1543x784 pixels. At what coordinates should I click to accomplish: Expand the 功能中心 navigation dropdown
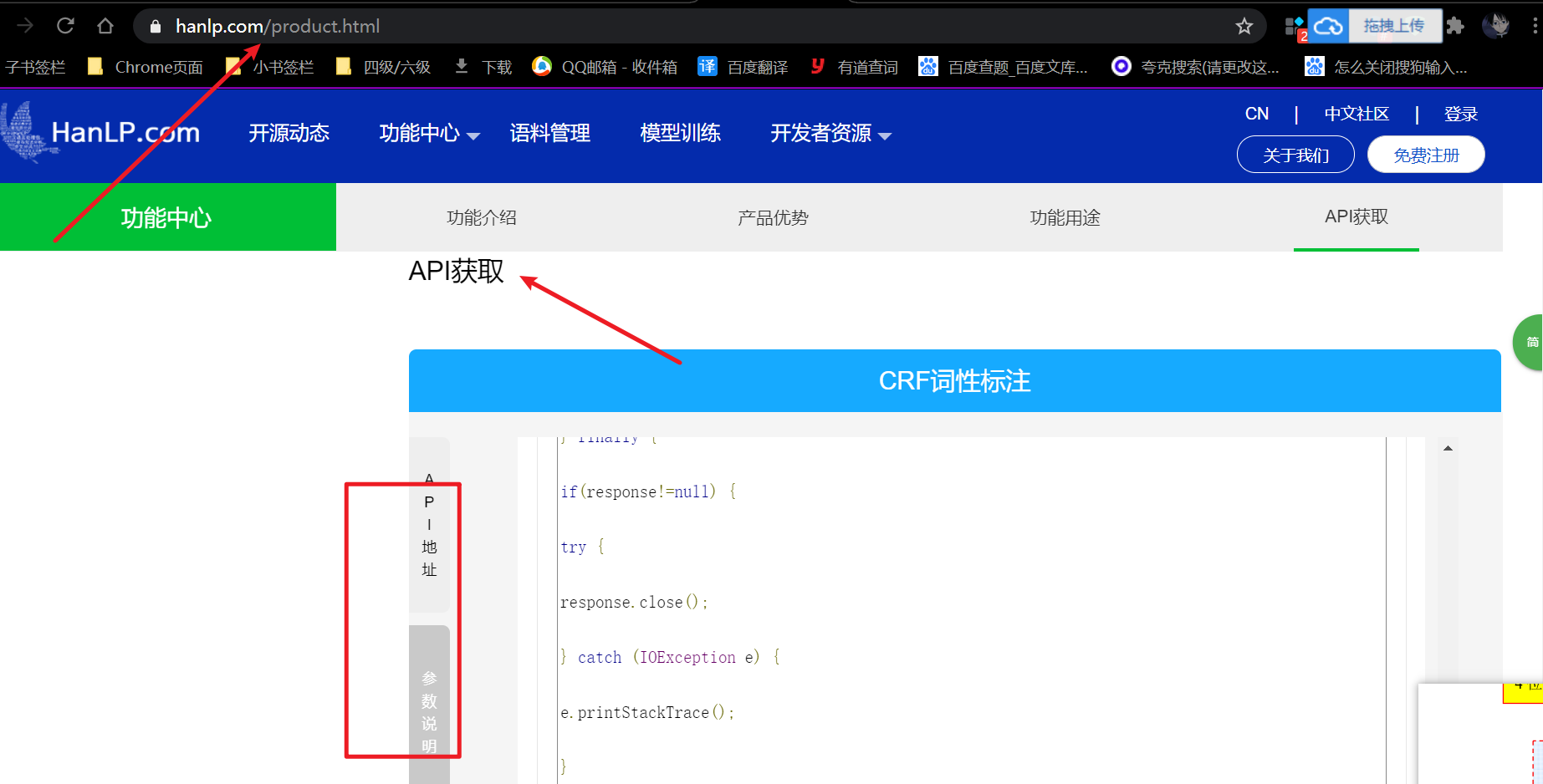(x=427, y=133)
